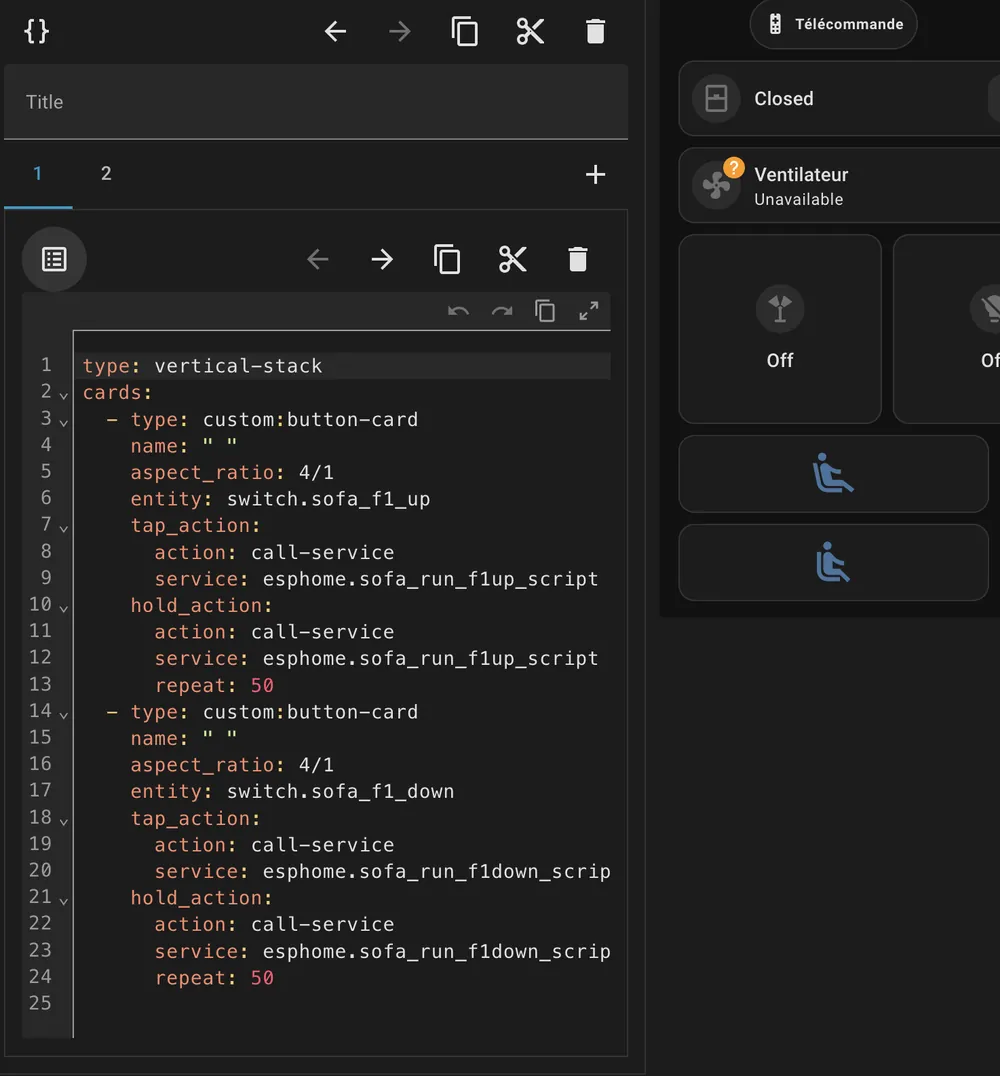Image resolution: width=1000 pixels, height=1076 pixels.
Task: Expand code editor to fullscreen
Action: pos(589,312)
